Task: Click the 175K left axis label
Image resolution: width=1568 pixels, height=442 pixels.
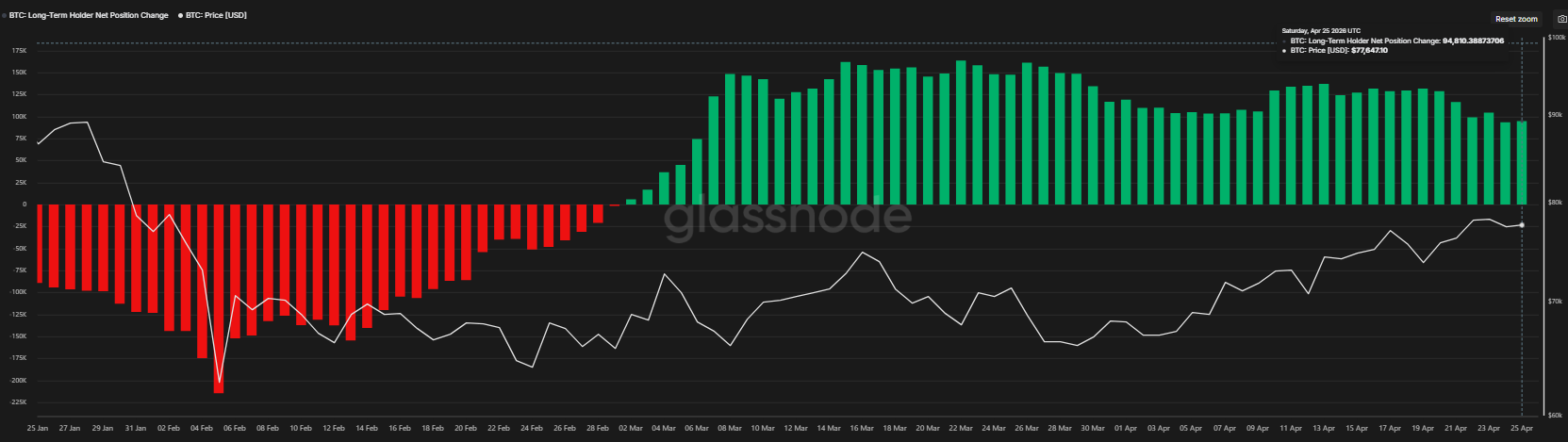Action: 19,50
